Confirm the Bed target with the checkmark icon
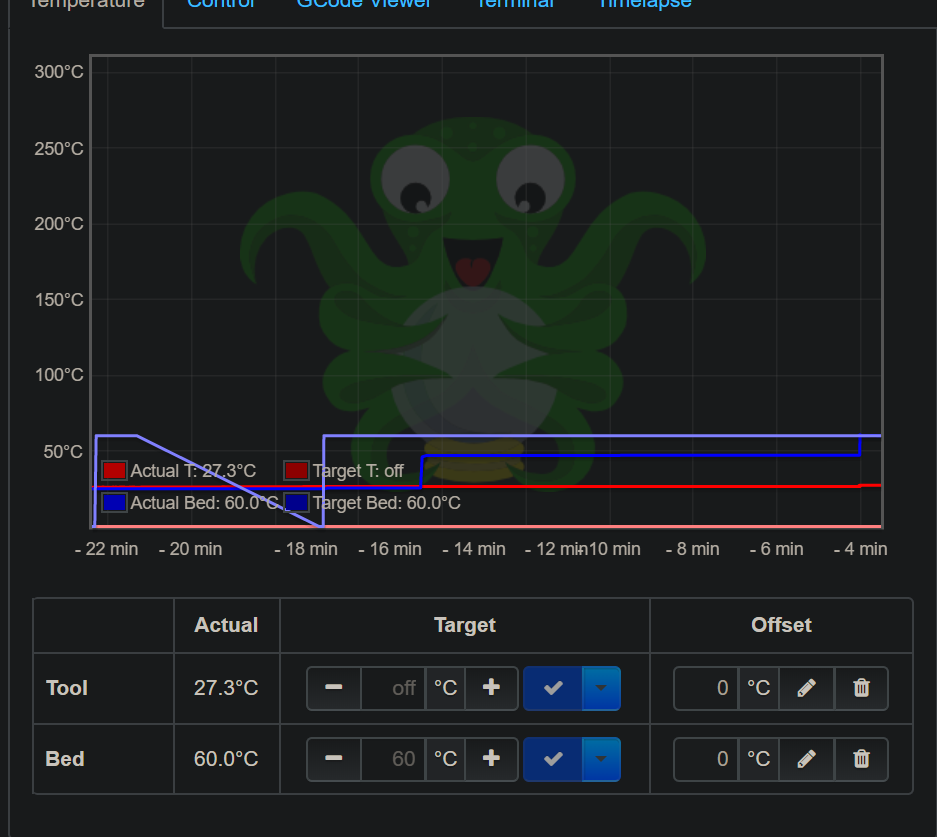The height and width of the screenshot is (837, 937). coord(553,759)
